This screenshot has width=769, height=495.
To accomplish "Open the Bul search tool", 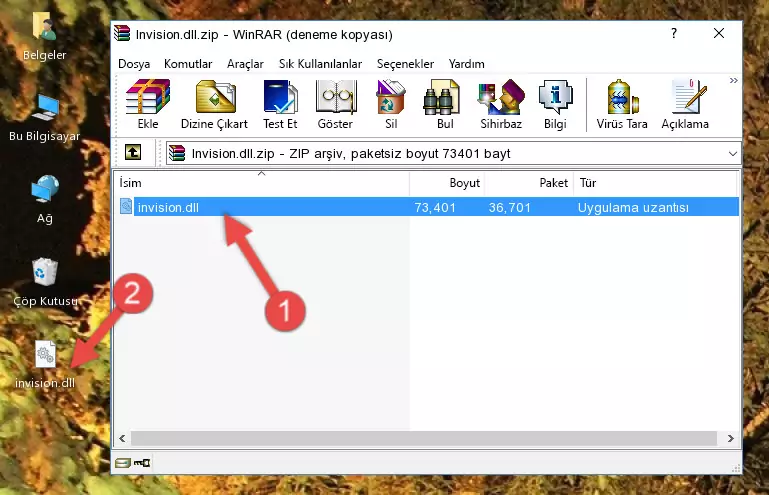I will [445, 104].
